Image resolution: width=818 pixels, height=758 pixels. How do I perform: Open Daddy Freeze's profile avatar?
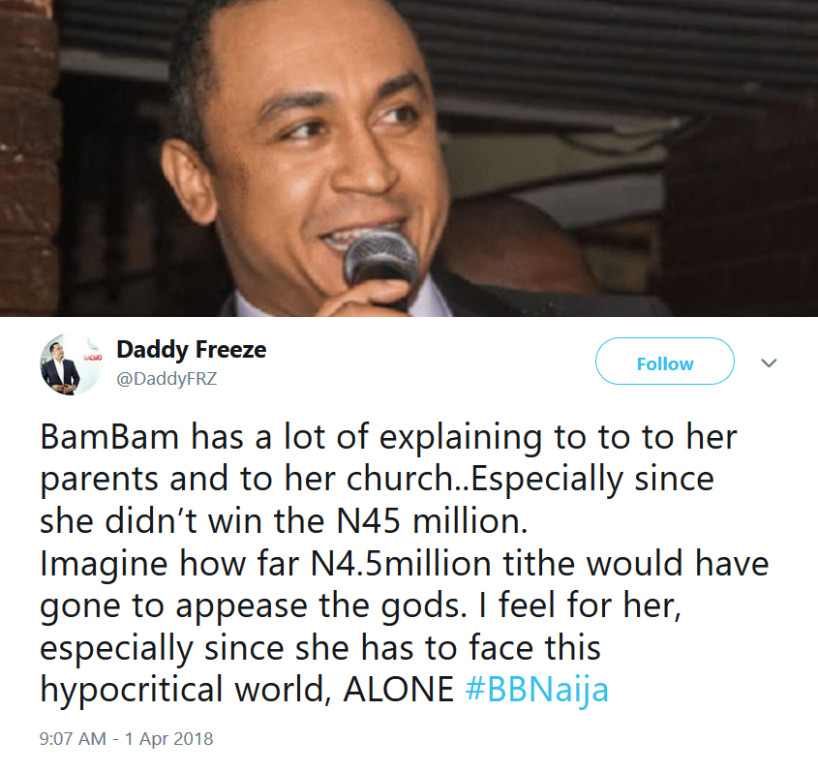click(60, 365)
